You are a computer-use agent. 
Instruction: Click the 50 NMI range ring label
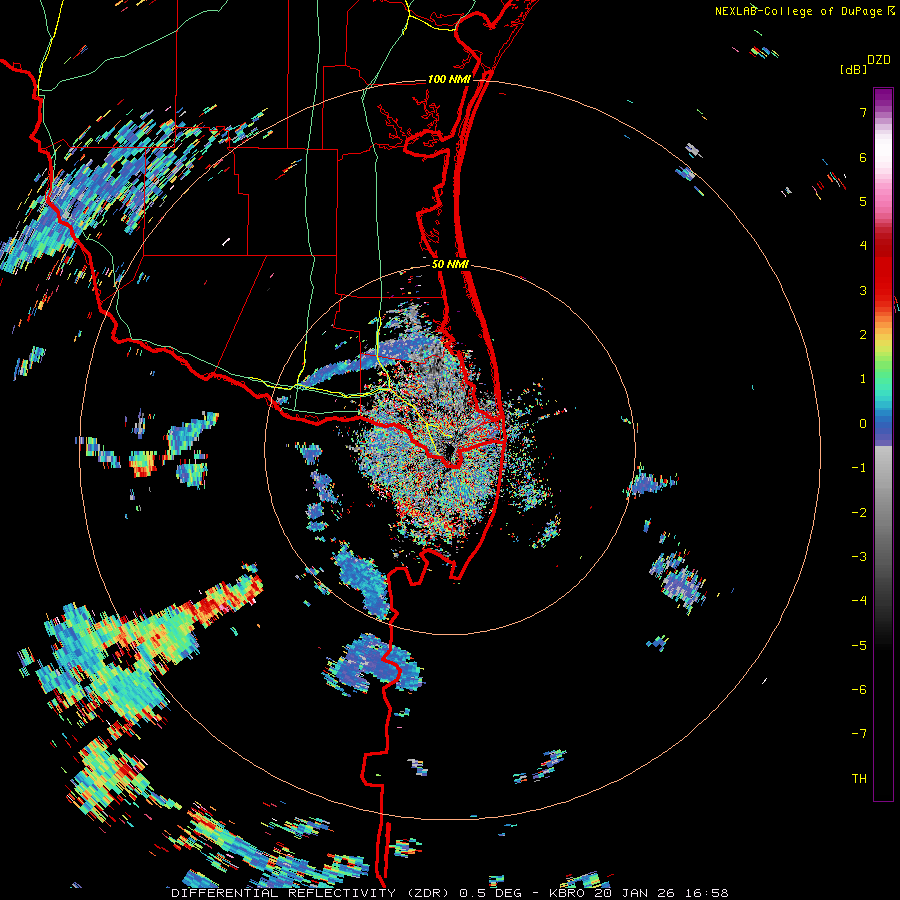point(451,265)
